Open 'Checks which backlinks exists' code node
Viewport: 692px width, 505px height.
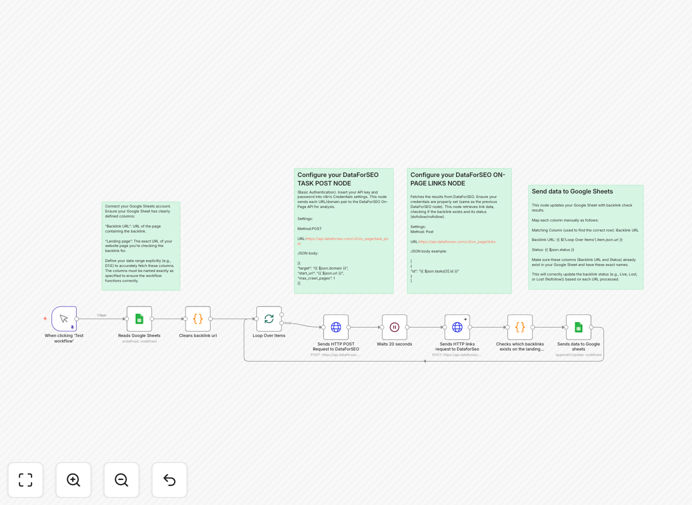point(520,327)
